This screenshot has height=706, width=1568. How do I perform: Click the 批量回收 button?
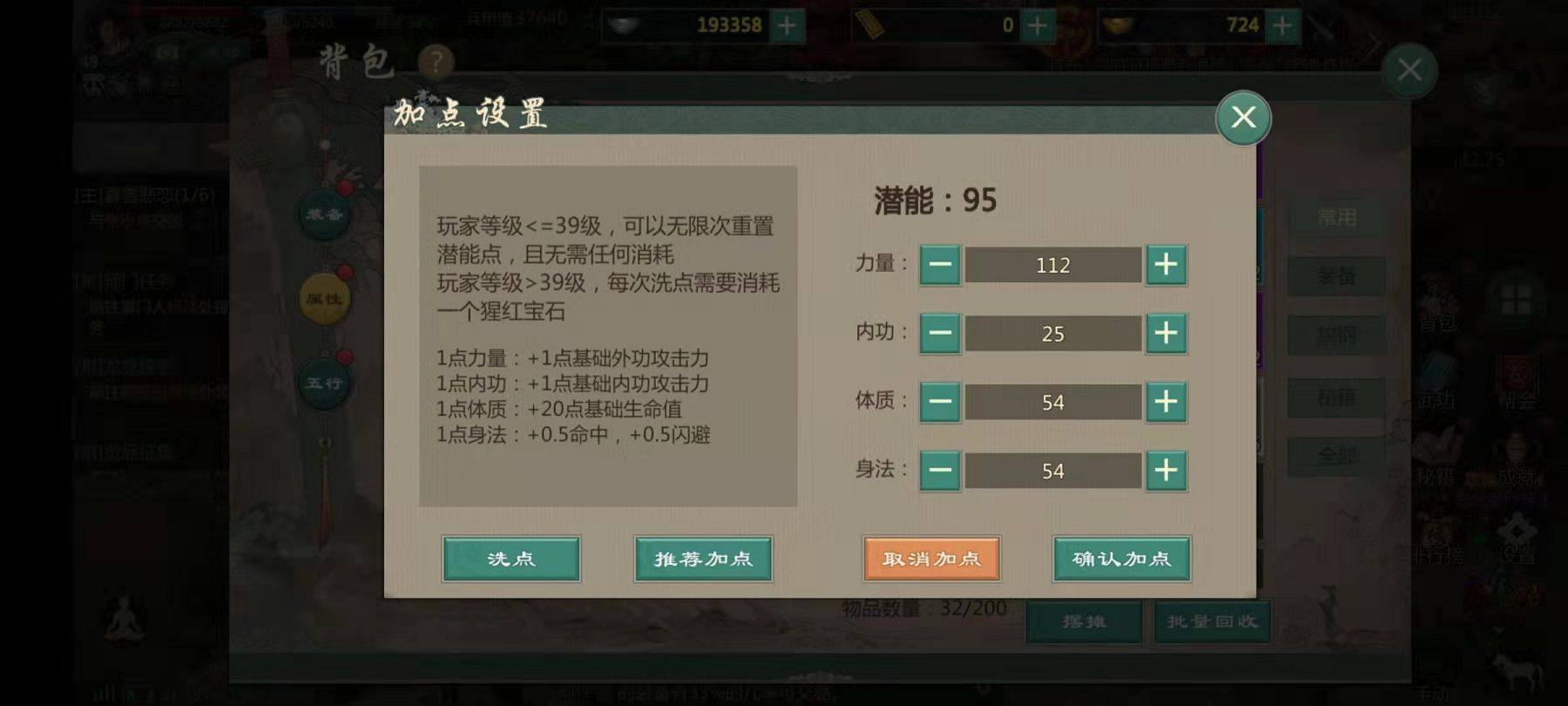click(x=1212, y=621)
